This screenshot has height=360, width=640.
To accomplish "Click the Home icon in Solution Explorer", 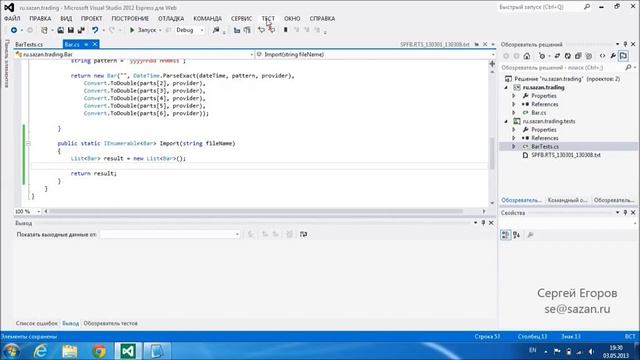I will 527,56.
